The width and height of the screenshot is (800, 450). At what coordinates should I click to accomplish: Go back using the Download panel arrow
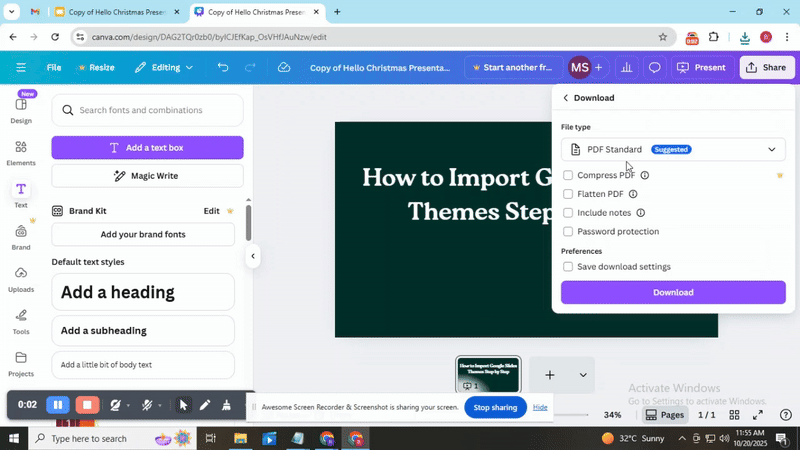[x=565, y=98]
